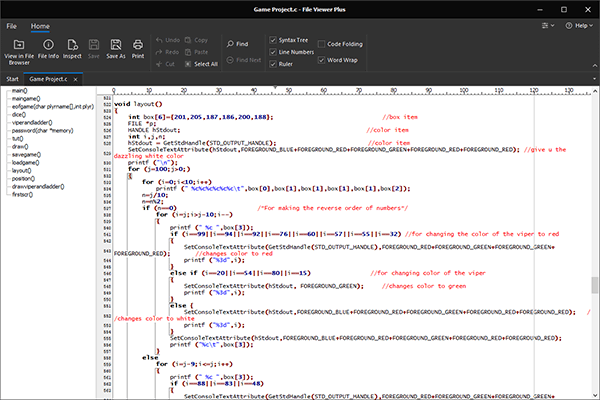The image size is (600, 400).
Task: Click '//changes color to green' comment
Action: point(424,286)
